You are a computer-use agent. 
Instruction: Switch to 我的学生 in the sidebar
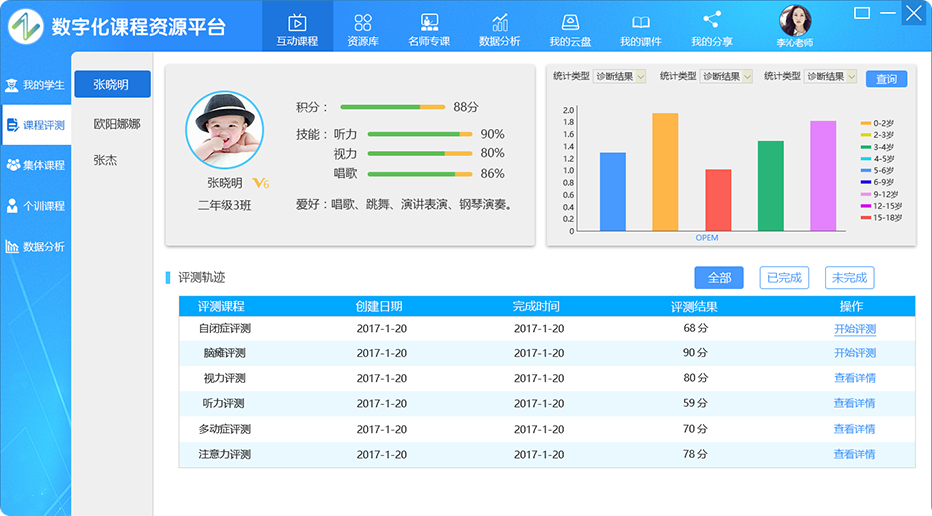click(x=35, y=85)
